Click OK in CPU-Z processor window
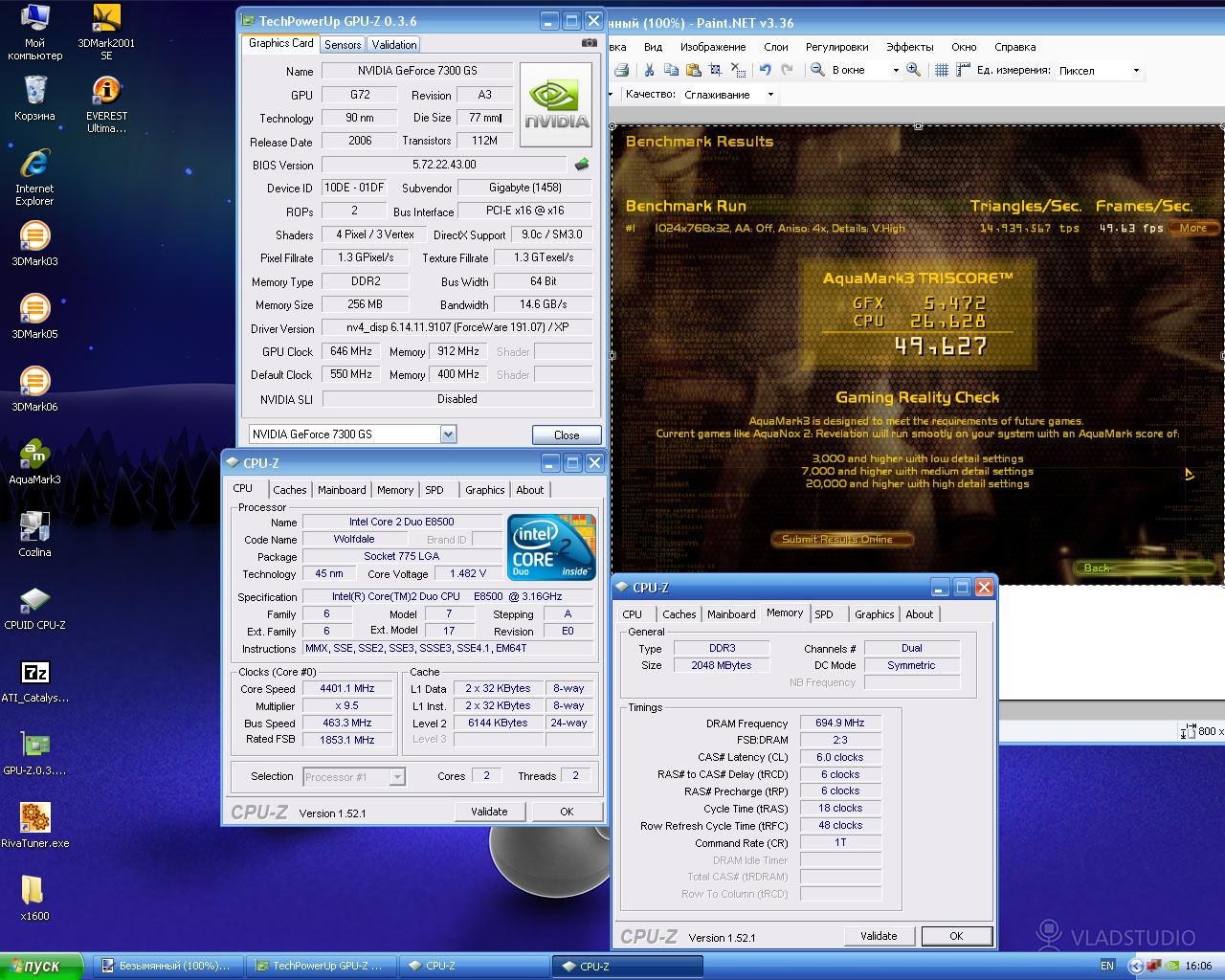 567,812
